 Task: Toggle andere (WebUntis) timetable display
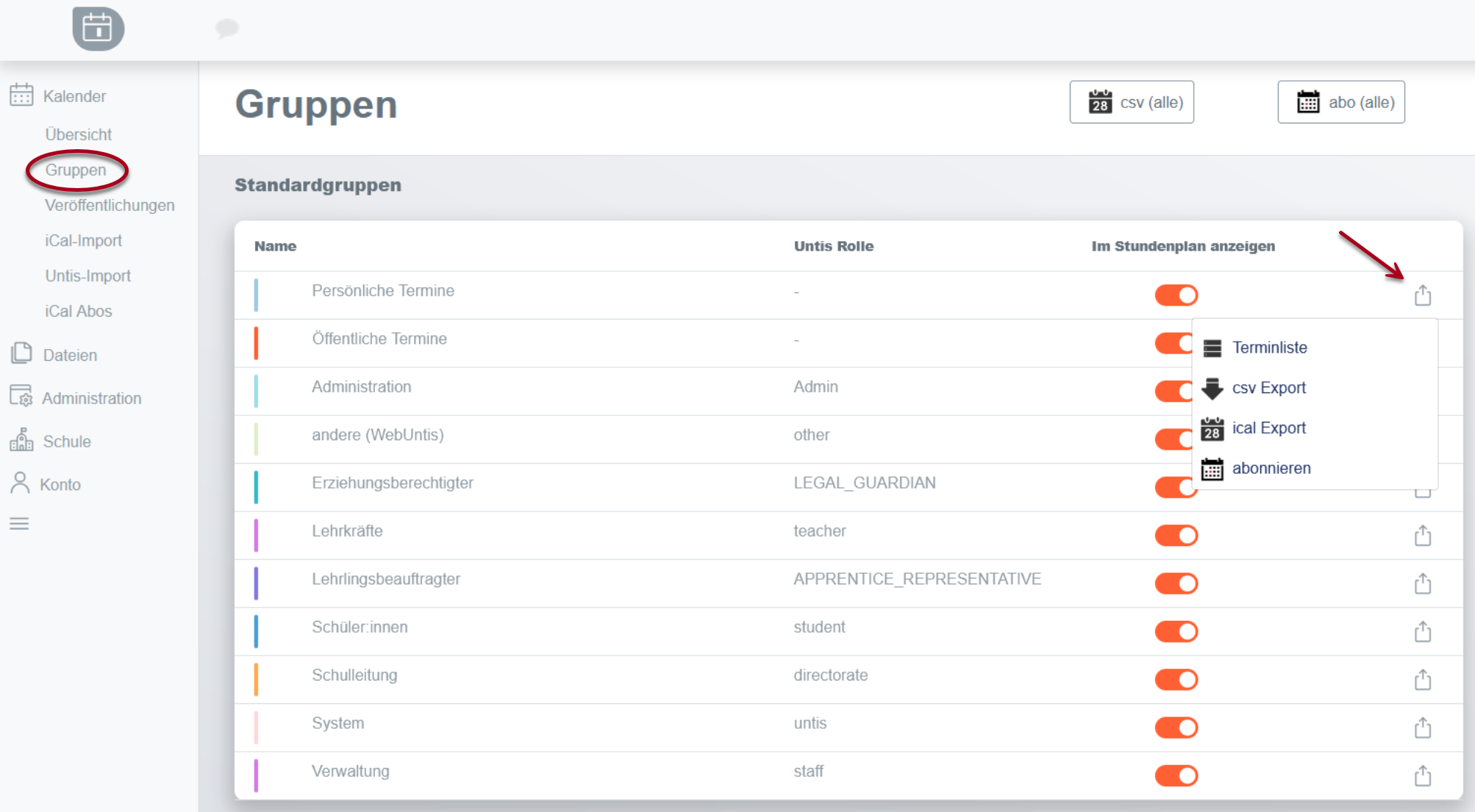pos(1174,439)
